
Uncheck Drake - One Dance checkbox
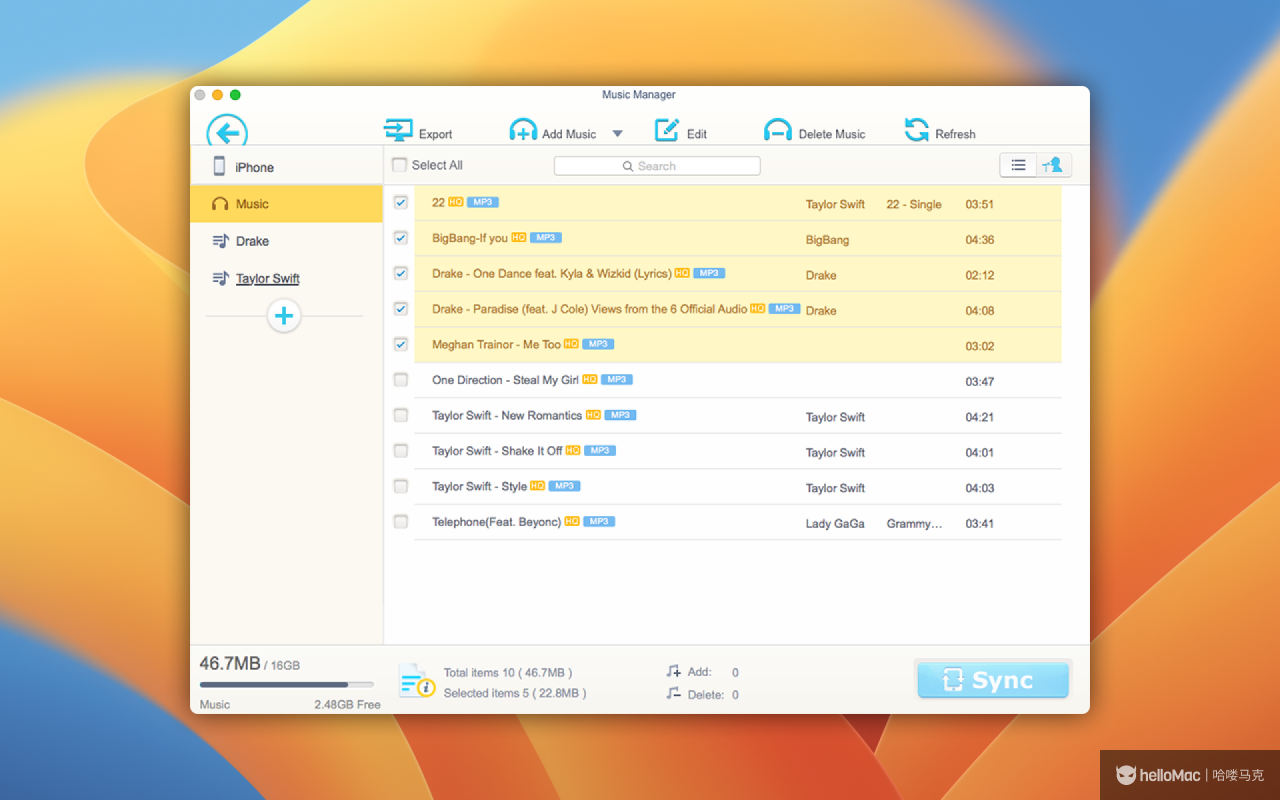[401, 273]
